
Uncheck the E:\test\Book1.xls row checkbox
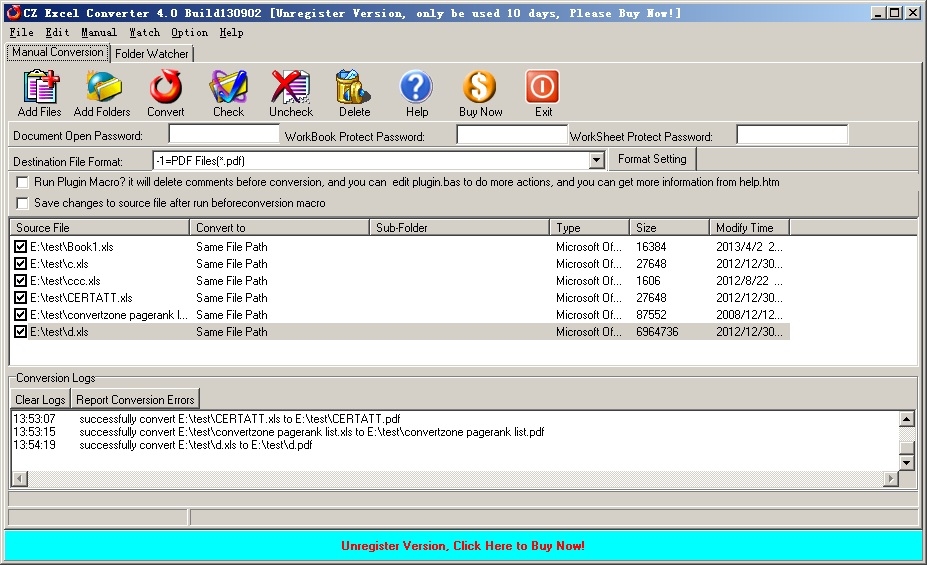pyautogui.click(x=20, y=246)
